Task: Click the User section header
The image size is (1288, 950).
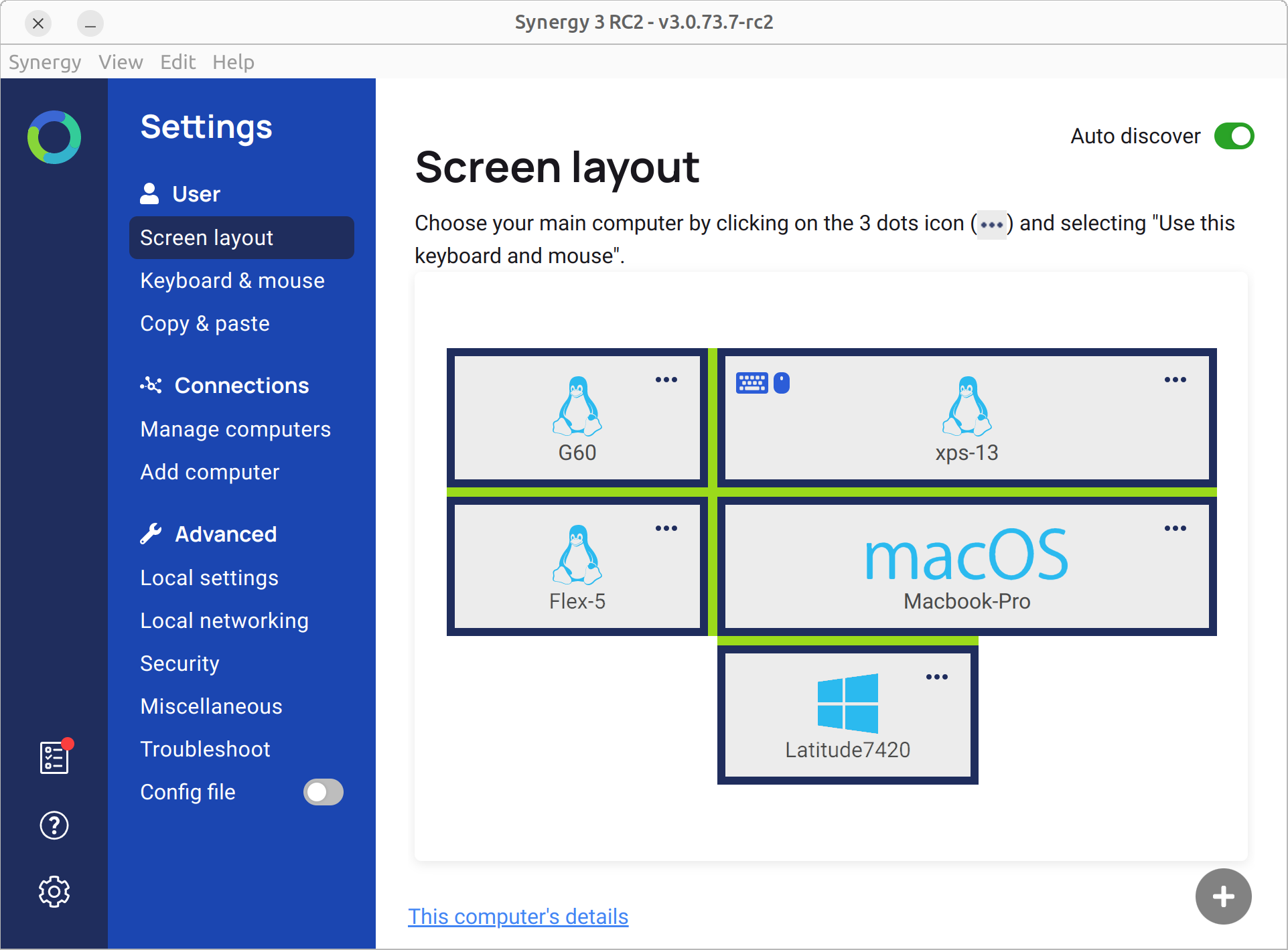Action: coord(180,193)
